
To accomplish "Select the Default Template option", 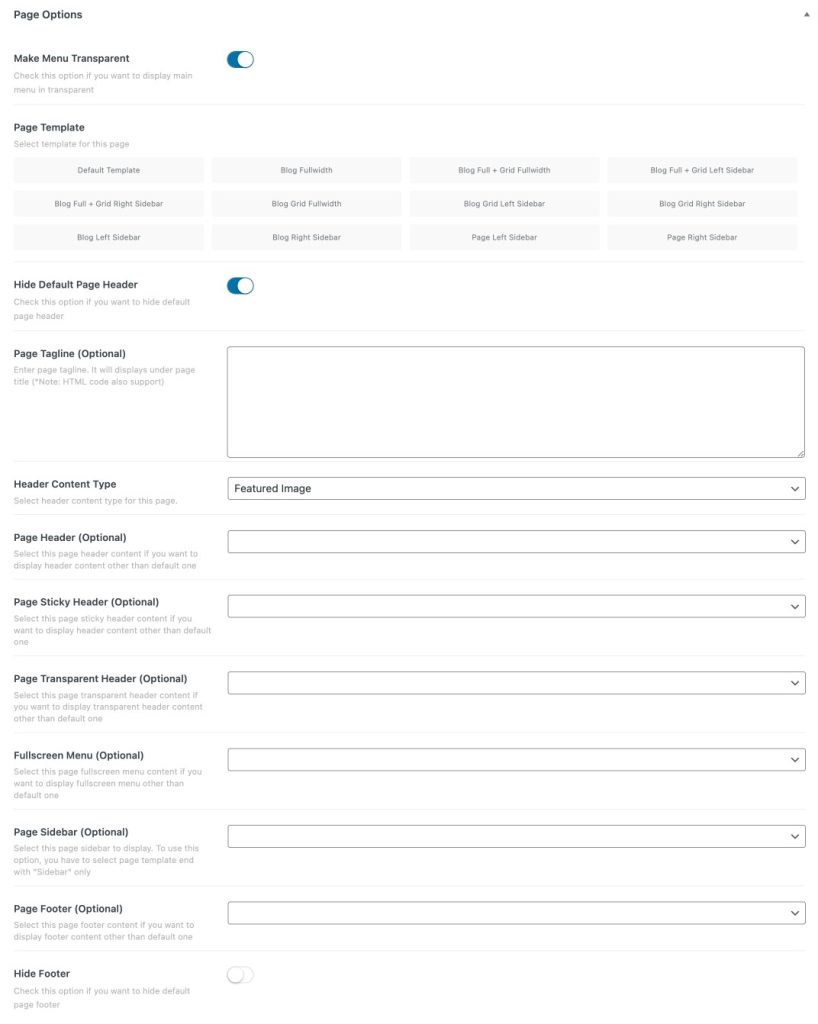I will pos(108,170).
